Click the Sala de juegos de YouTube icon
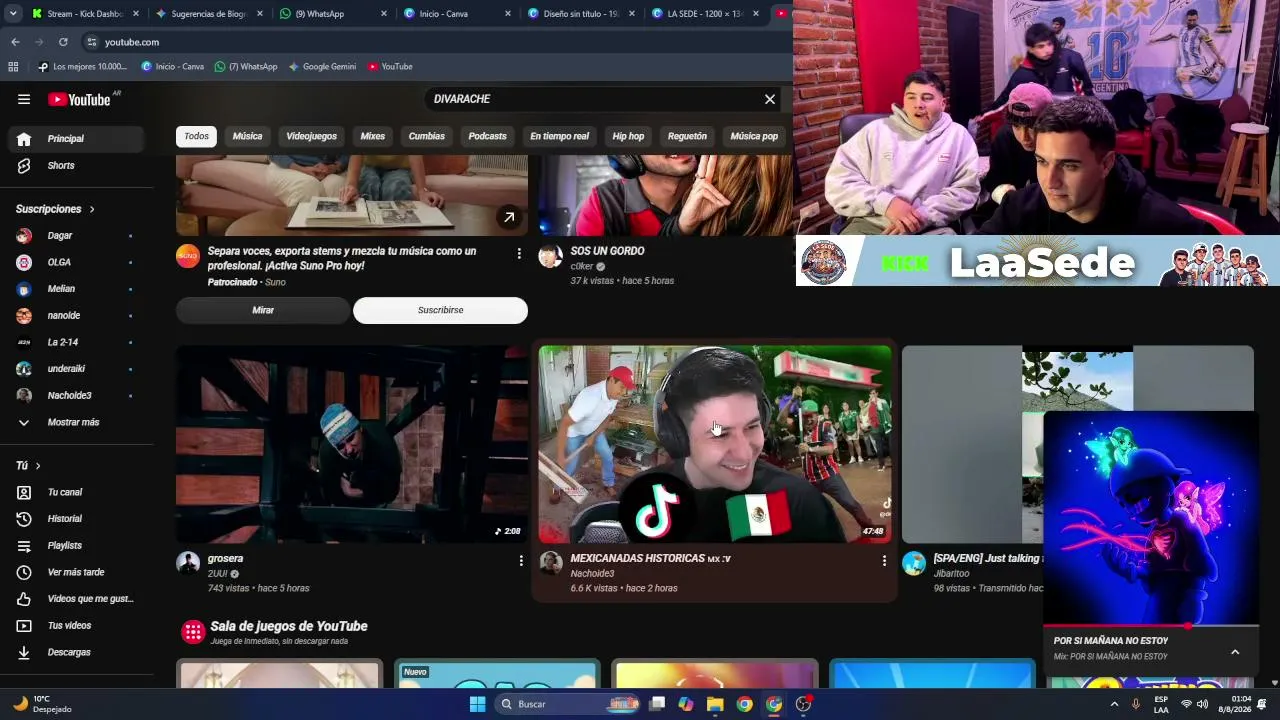The height and width of the screenshot is (720, 1280). click(x=192, y=632)
